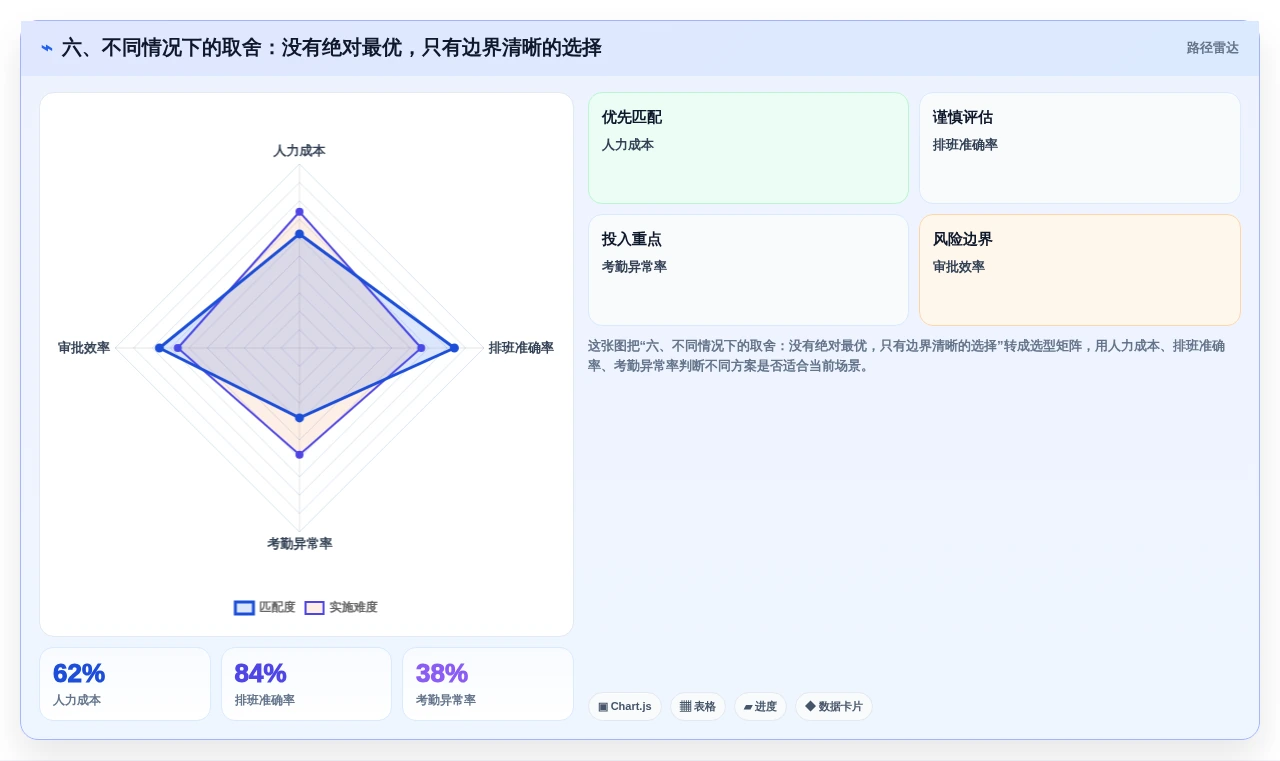Screen dimensions: 1280x761
Task: Click the blue 匹配度 point on 人力成本 axis
Action: (x=299, y=234)
